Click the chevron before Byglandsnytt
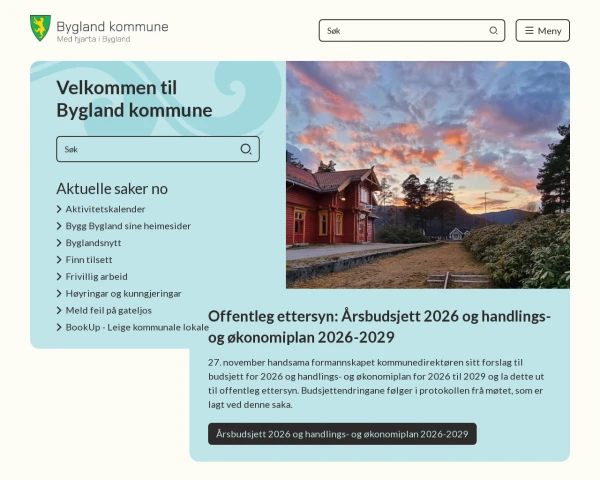600x480 pixels. click(59, 243)
